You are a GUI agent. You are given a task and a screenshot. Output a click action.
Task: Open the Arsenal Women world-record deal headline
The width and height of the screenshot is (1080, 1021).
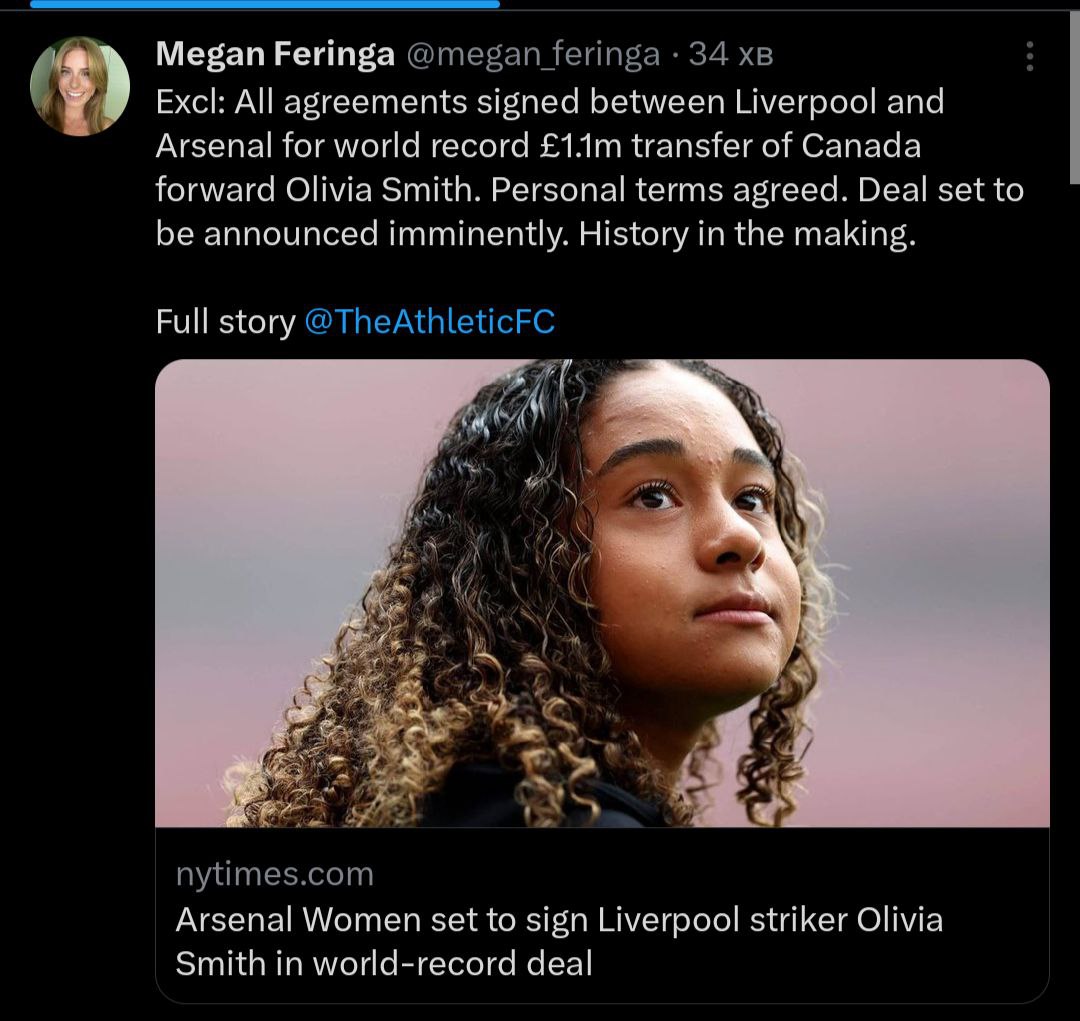click(558, 919)
